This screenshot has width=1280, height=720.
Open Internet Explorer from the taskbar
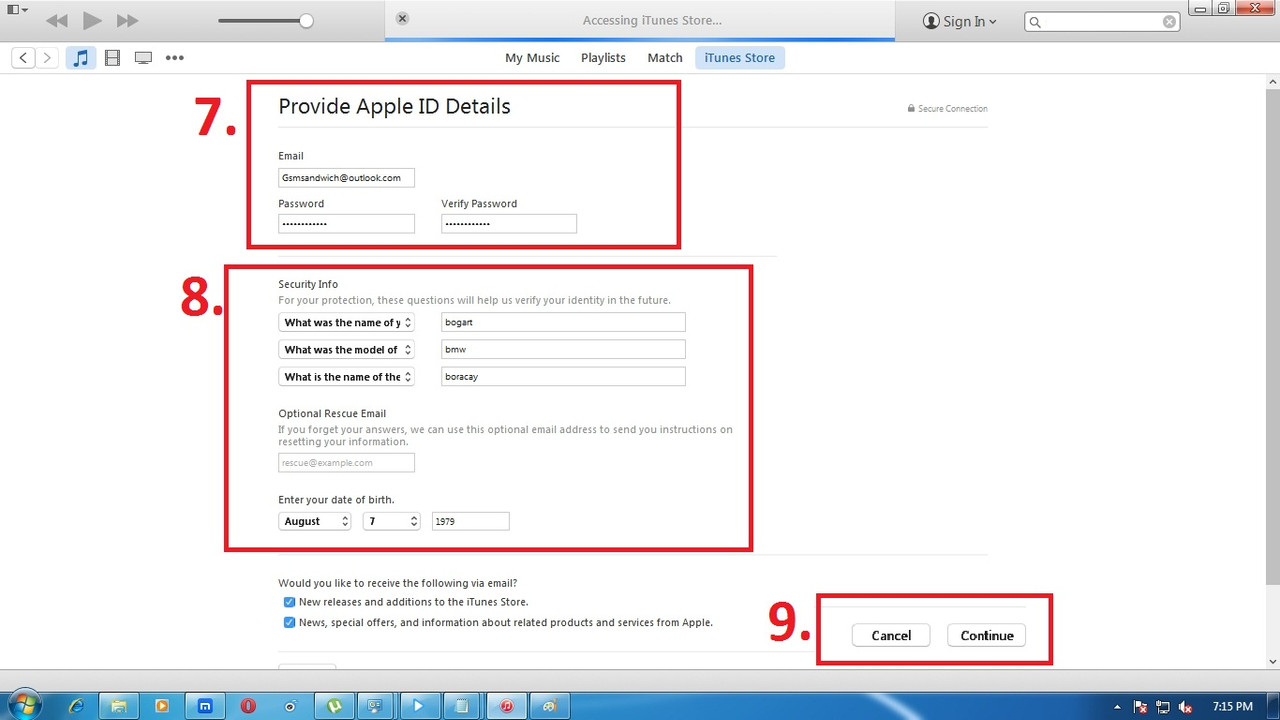[x=76, y=705]
